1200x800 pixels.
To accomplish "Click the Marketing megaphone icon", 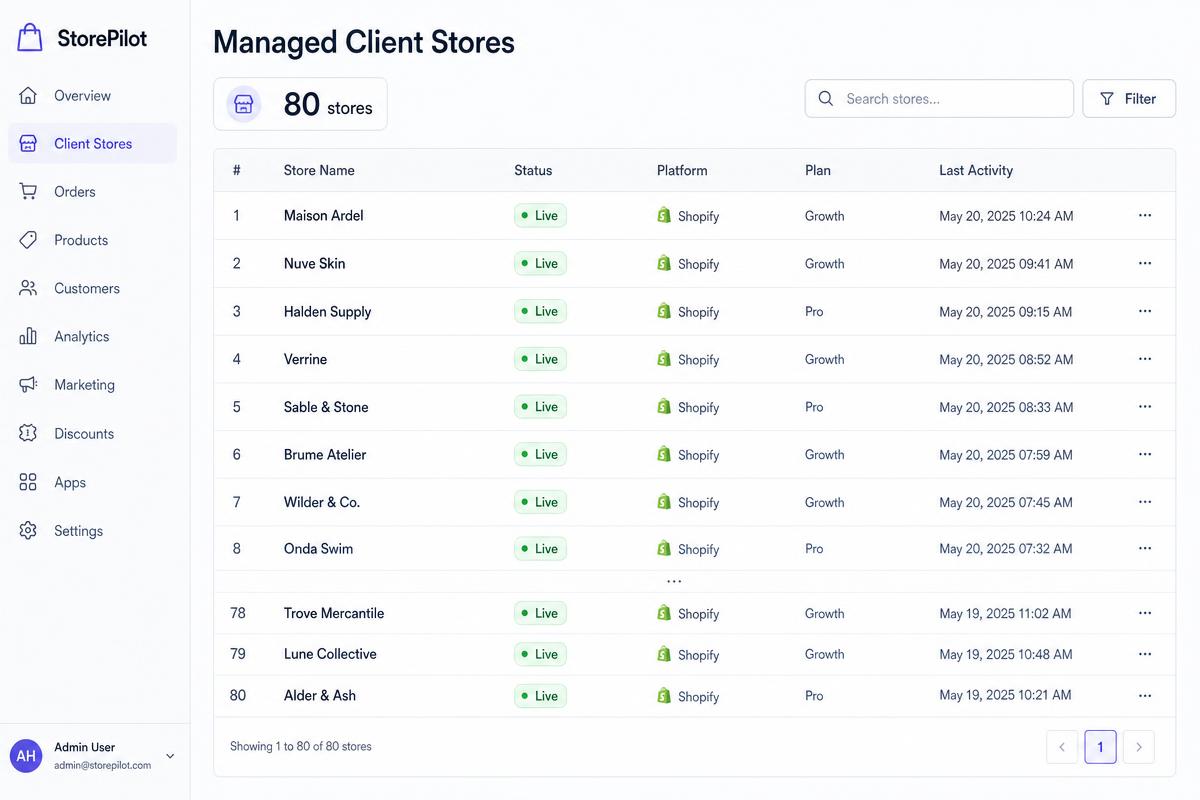I will [x=28, y=385].
